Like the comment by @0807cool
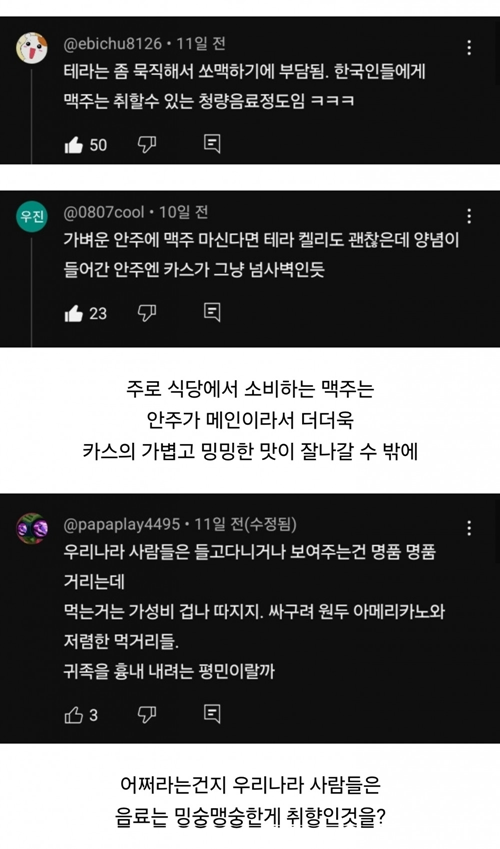 point(74,313)
